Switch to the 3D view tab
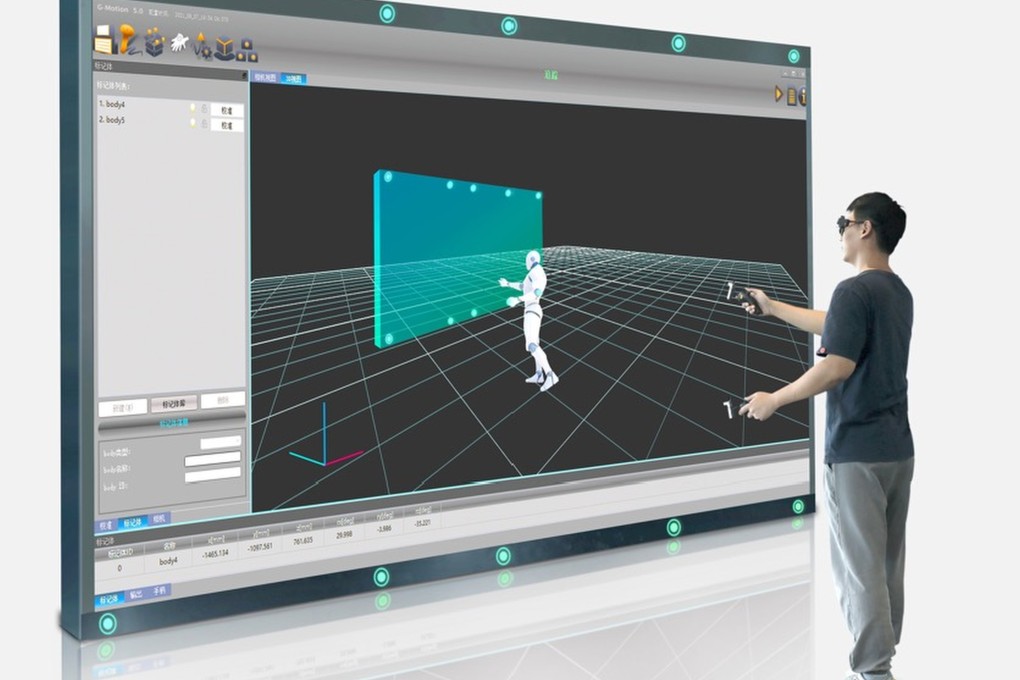The image size is (1020, 680). (x=293, y=78)
